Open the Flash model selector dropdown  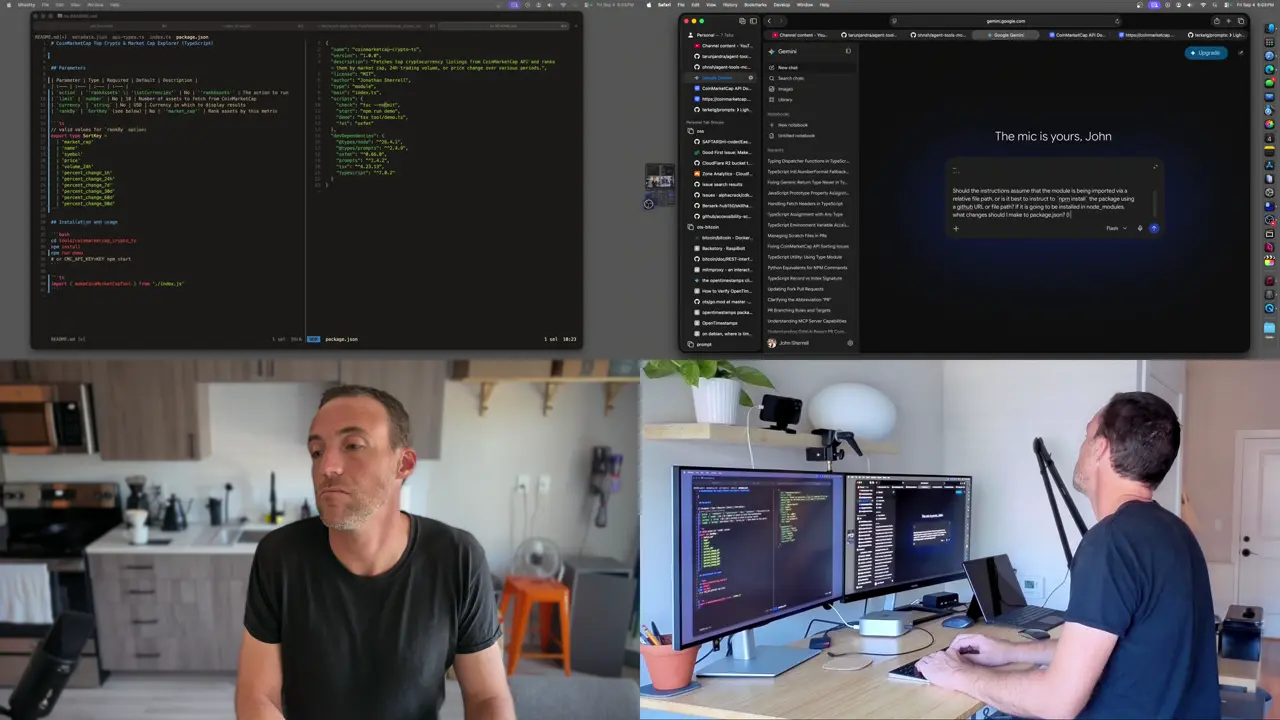1116,228
